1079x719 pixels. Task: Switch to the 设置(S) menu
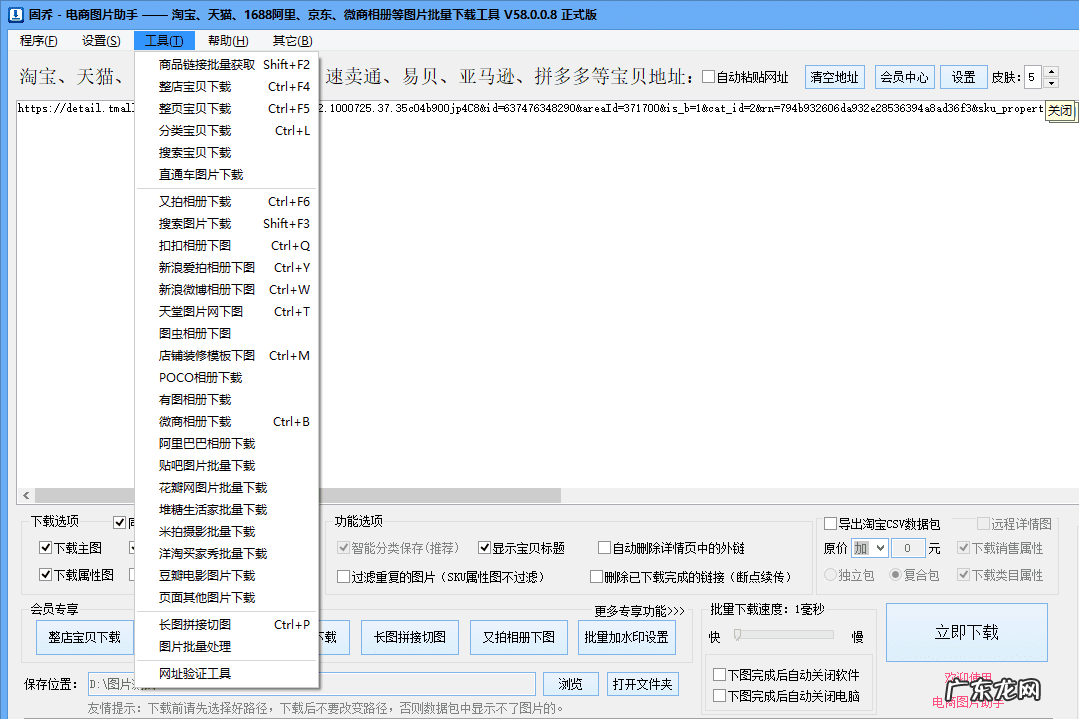tap(100, 40)
